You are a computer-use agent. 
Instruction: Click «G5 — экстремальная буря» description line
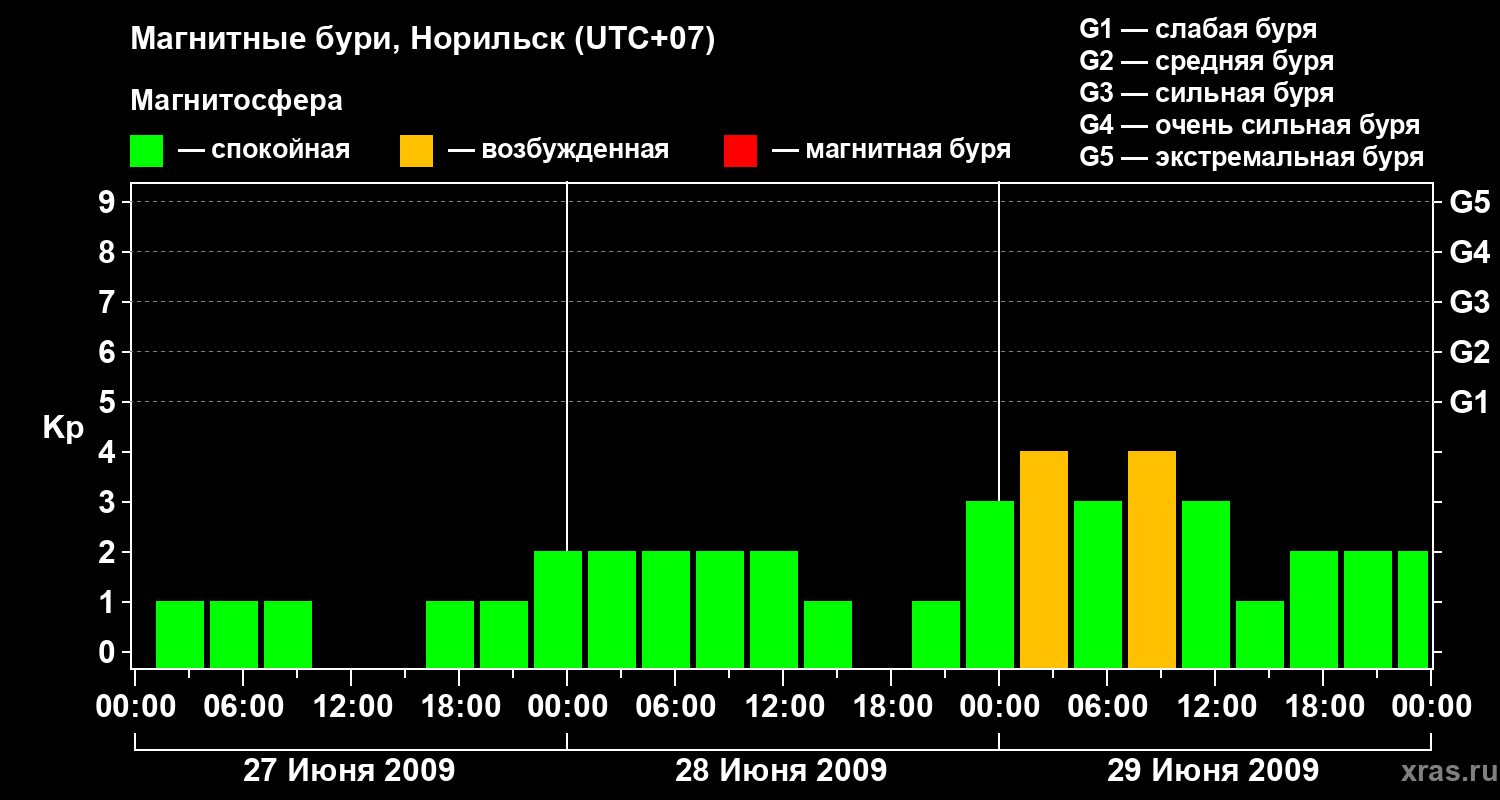point(1251,157)
